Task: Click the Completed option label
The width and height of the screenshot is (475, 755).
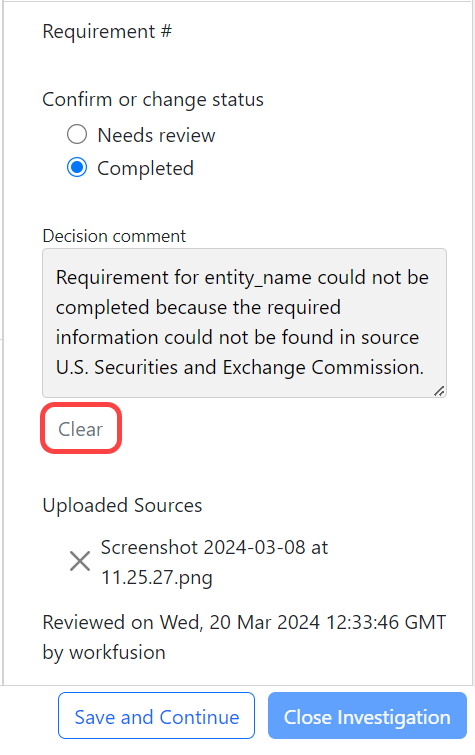Action: pos(145,169)
